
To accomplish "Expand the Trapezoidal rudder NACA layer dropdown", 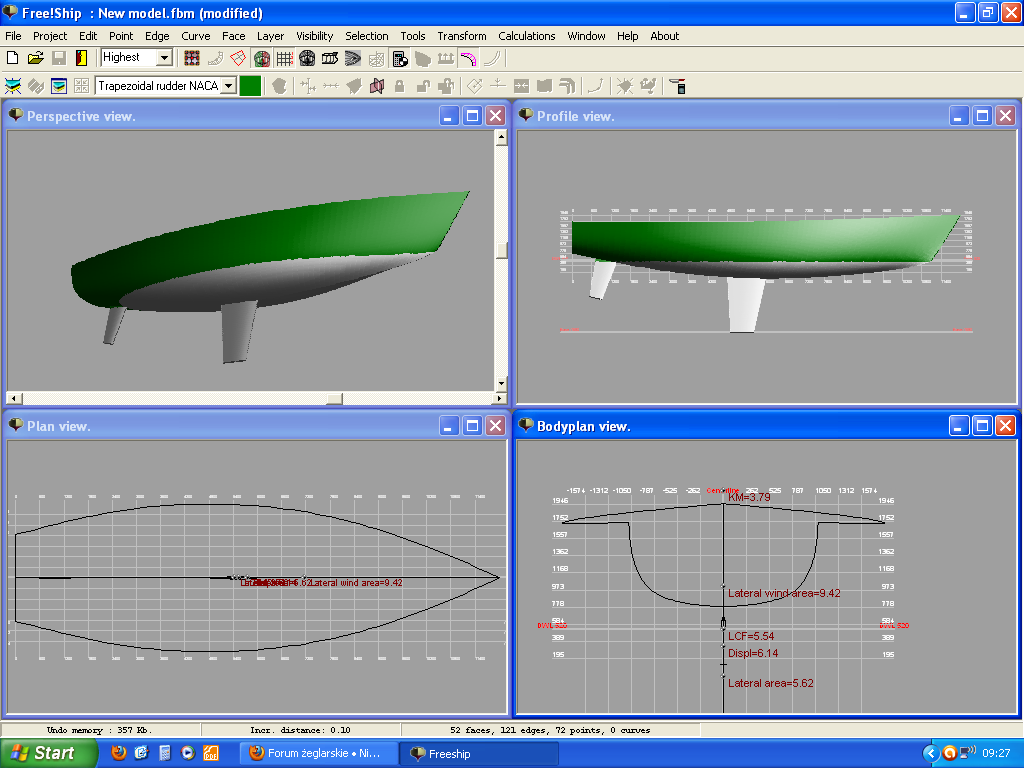I will tap(229, 86).
